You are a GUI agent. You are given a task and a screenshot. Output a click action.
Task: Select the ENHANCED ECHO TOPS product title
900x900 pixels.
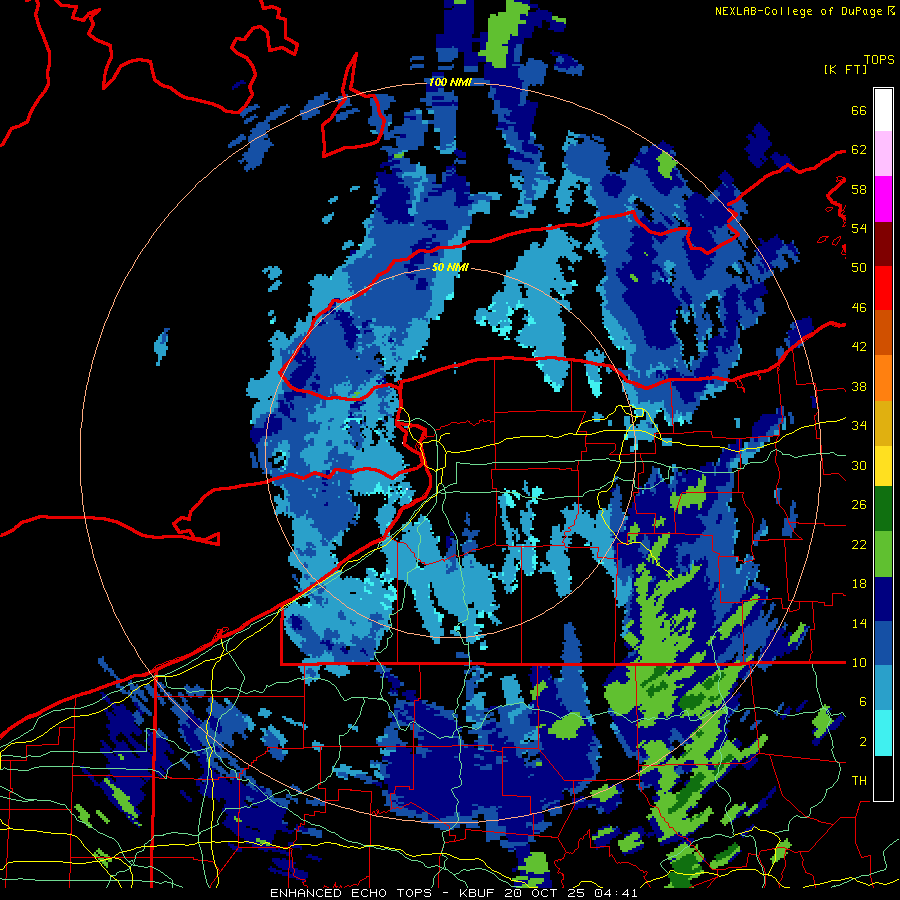[x=351, y=893]
